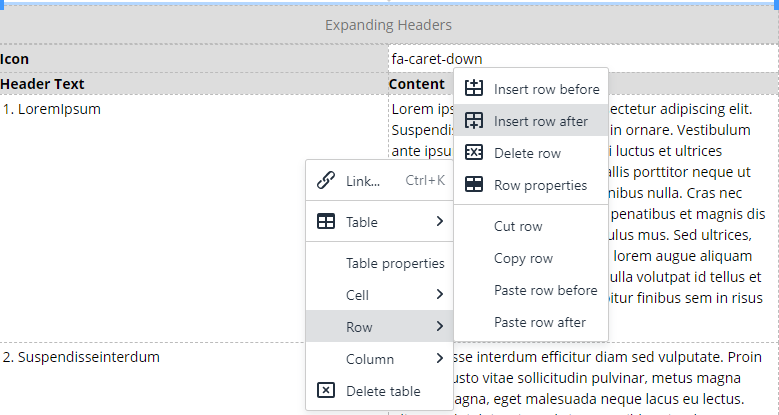This screenshot has height=415, width=779.
Task: Select Copy row menu entry
Action: (x=523, y=259)
